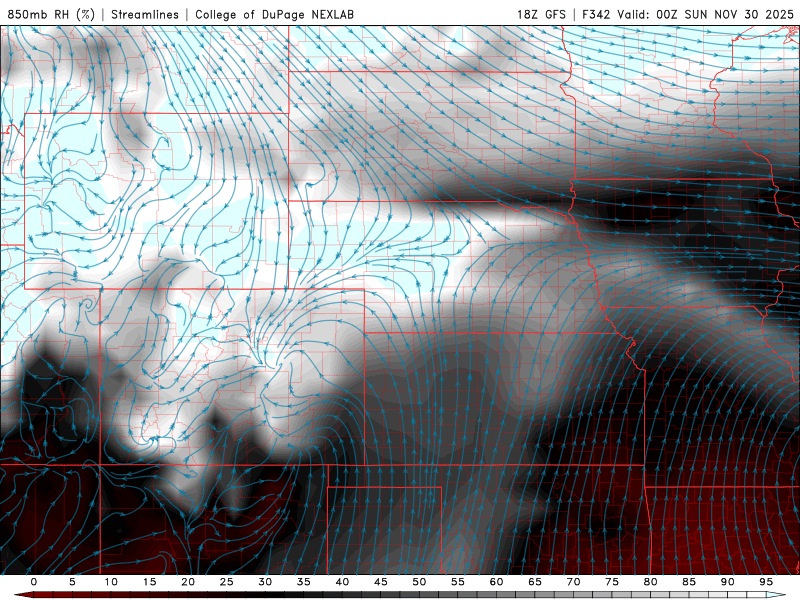Click the "95" value on the RH scale
Image resolution: width=800 pixels, height=600 pixels.
pos(766,582)
